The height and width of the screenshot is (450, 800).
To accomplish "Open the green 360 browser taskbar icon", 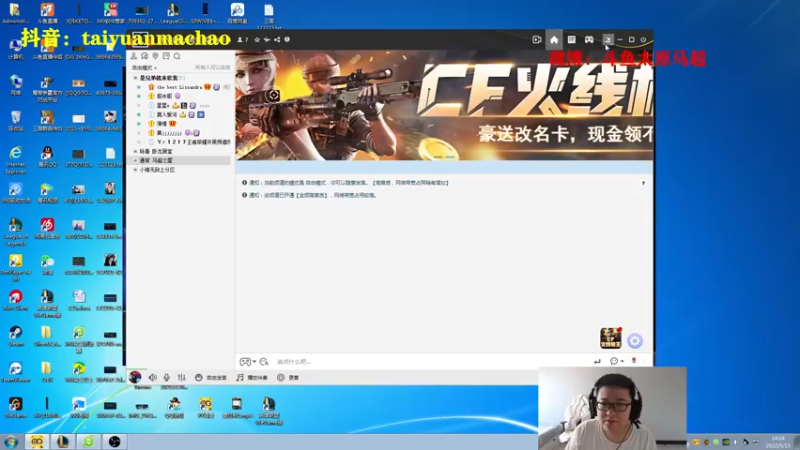I will [x=89, y=442].
